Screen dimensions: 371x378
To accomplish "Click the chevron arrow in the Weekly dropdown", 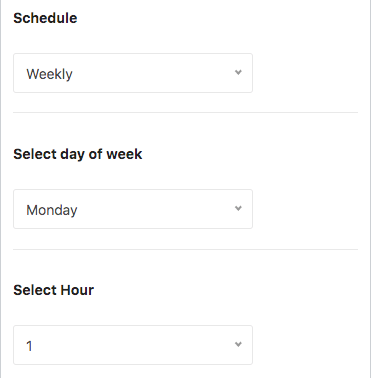I will coord(238,72).
